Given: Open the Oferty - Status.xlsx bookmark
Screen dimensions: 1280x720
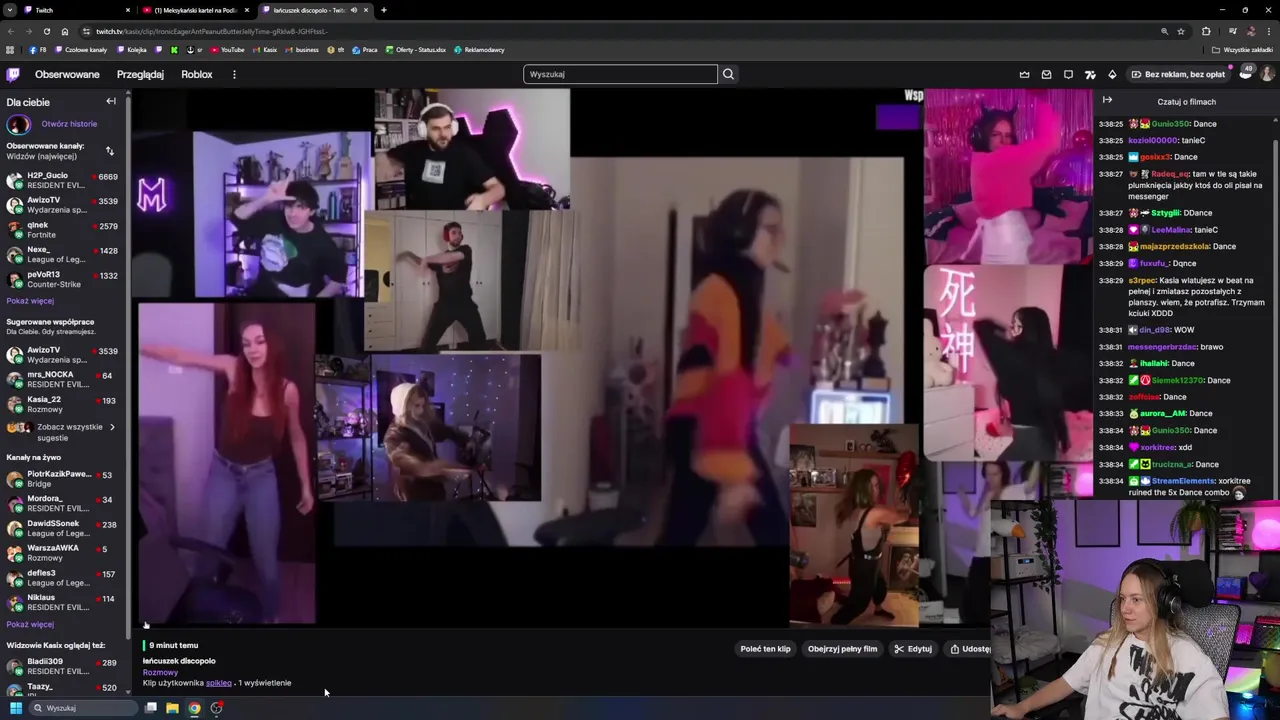Looking at the screenshot, I should point(415,50).
